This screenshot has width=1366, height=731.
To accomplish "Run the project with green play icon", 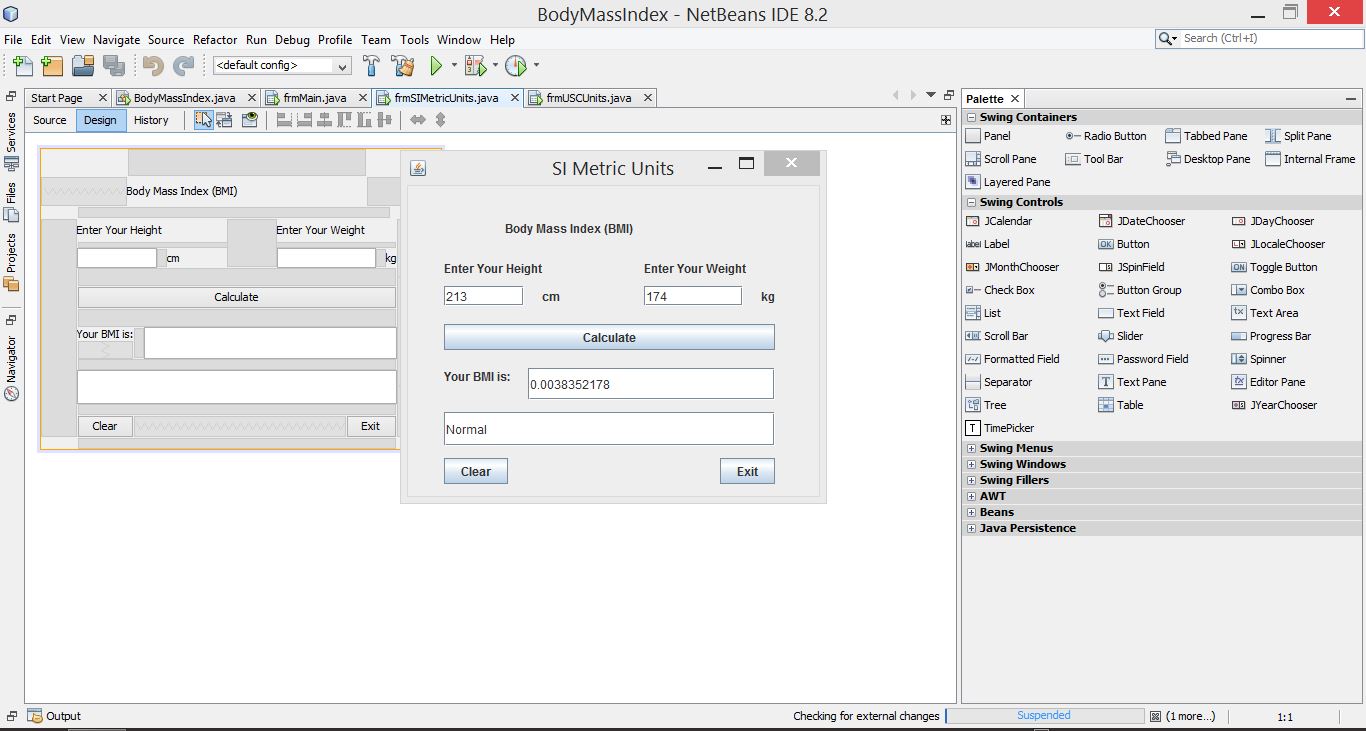I will tap(436, 66).
